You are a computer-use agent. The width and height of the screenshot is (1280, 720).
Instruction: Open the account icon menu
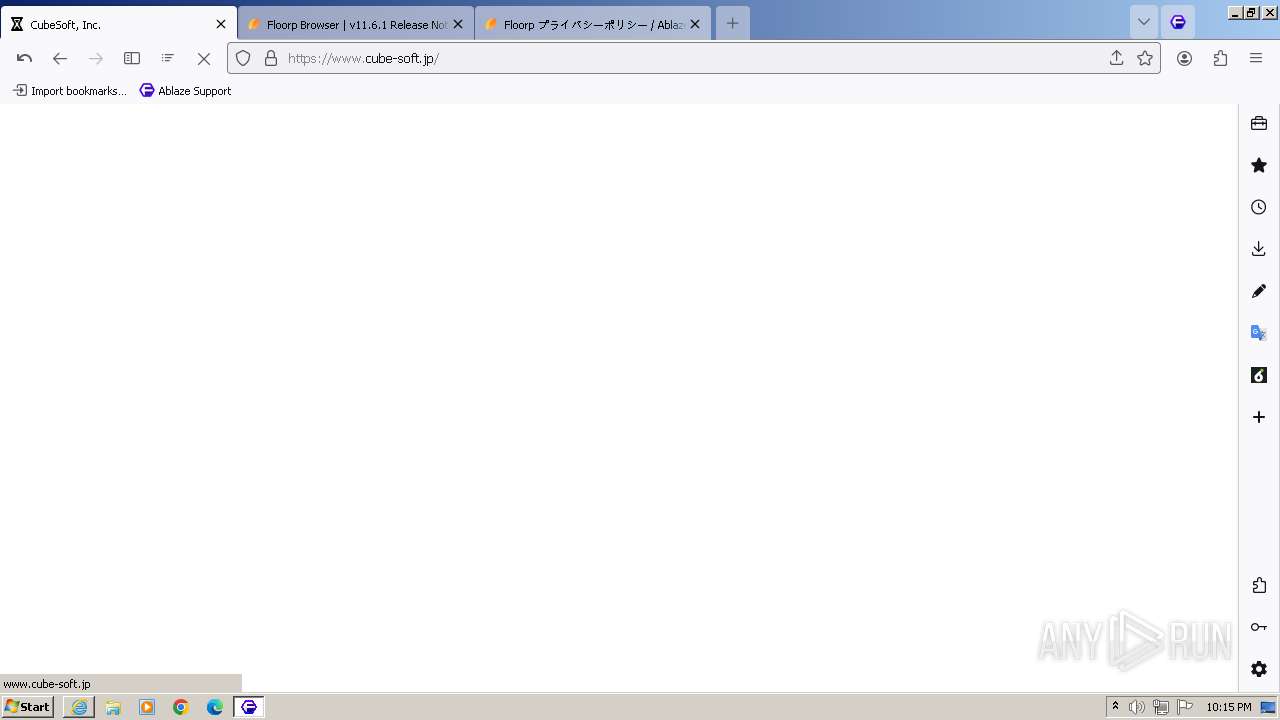(1184, 58)
